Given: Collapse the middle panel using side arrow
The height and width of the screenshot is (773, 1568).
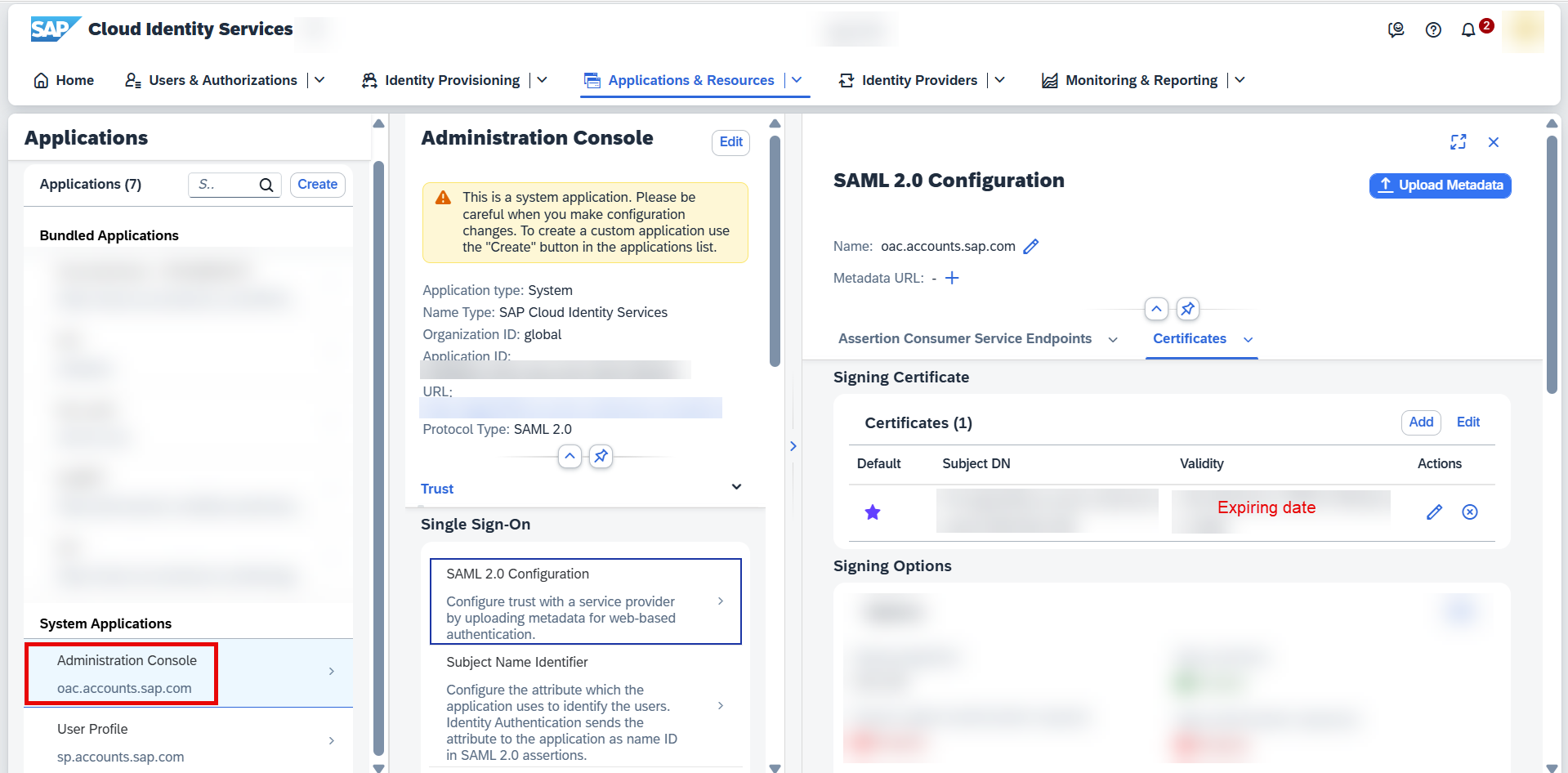Looking at the screenshot, I should point(793,446).
